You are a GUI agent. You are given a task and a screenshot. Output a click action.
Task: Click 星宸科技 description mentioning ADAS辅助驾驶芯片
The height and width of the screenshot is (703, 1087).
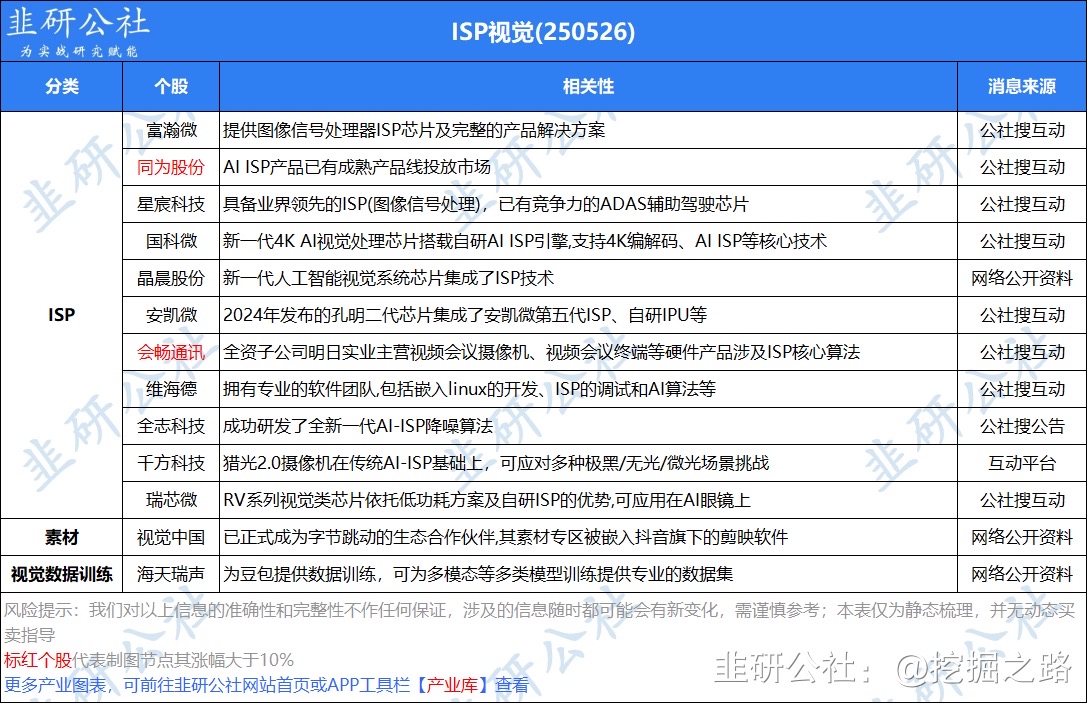[x=486, y=205]
